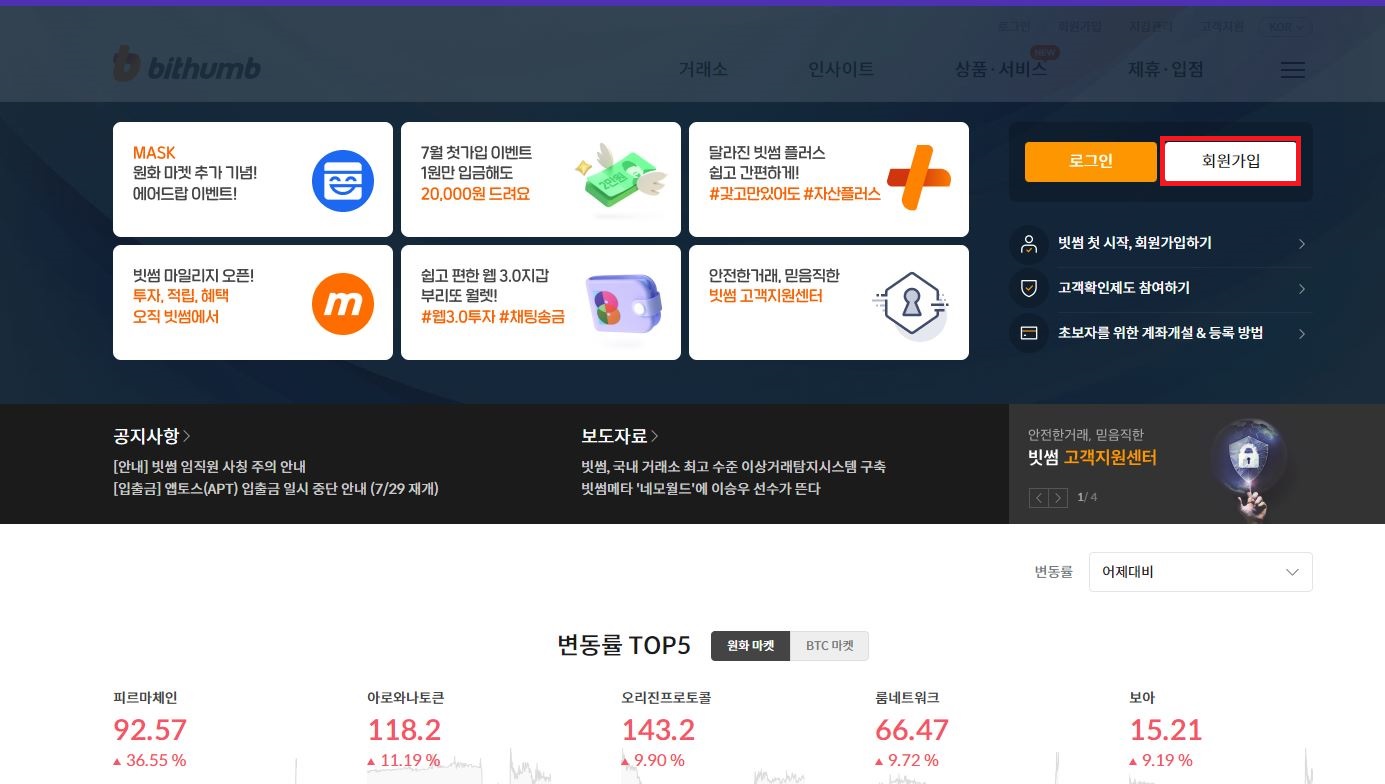Image resolution: width=1385 pixels, height=784 pixels.
Task: Click the highlighted 회원가입 button
Action: coord(1229,161)
